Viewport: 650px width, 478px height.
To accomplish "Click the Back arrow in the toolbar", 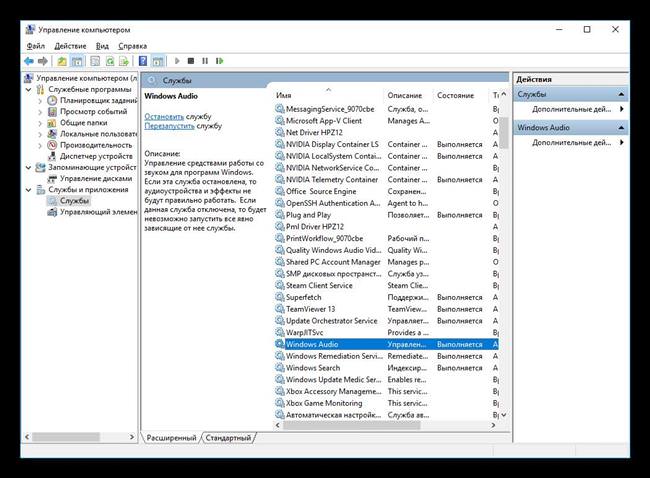I will pyautogui.click(x=29, y=61).
